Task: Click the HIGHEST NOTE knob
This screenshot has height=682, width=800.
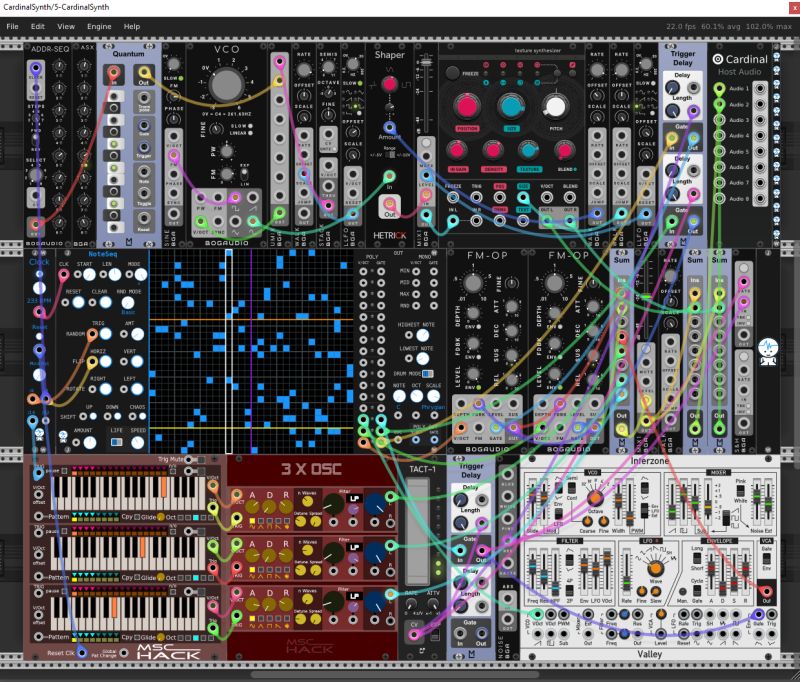Action: (x=422, y=335)
